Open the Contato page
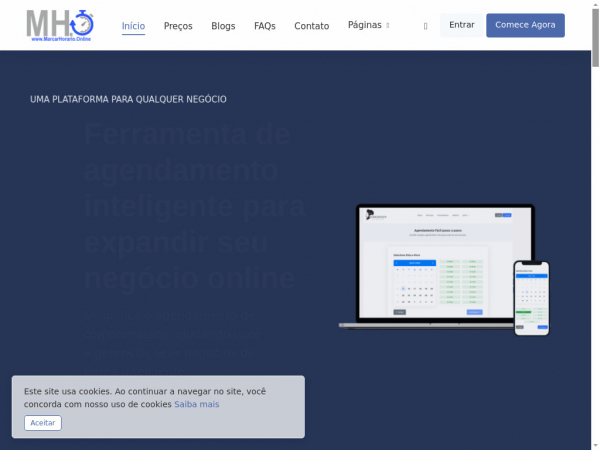The width and height of the screenshot is (600, 450). pyautogui.click(x=311, y=26)
